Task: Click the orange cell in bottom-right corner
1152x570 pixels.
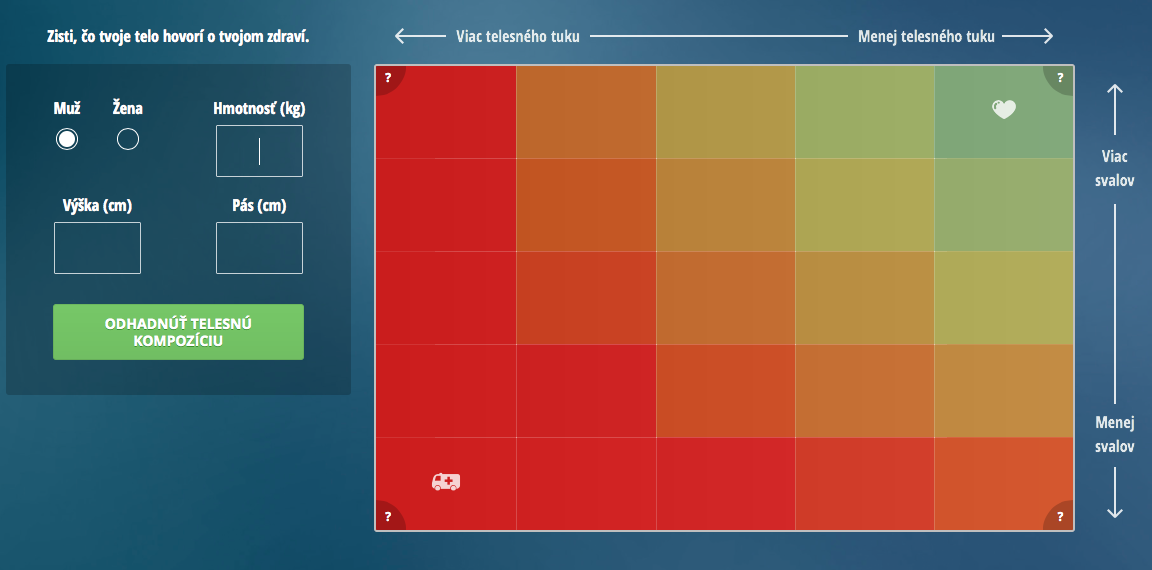Action: coord(1004,484)
